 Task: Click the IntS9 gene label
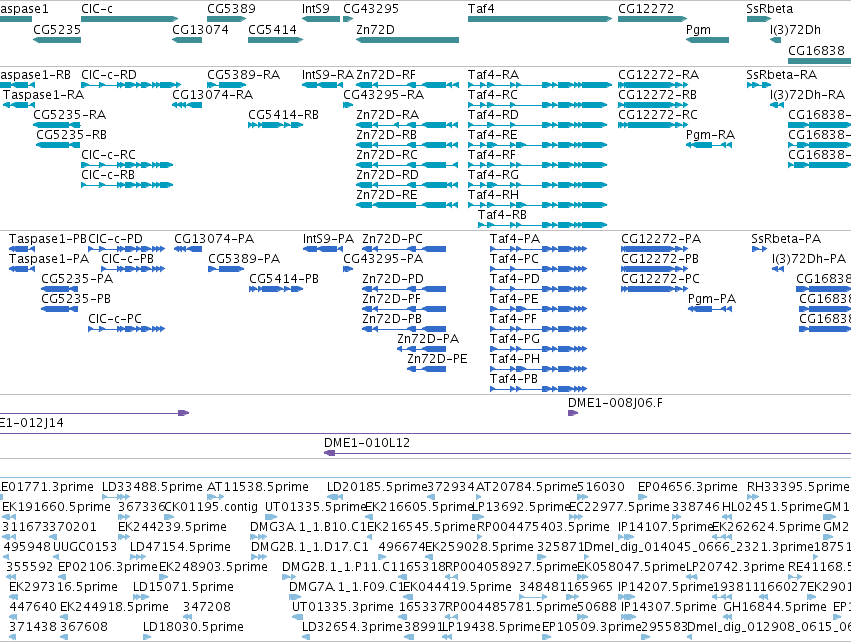(316, 9)
